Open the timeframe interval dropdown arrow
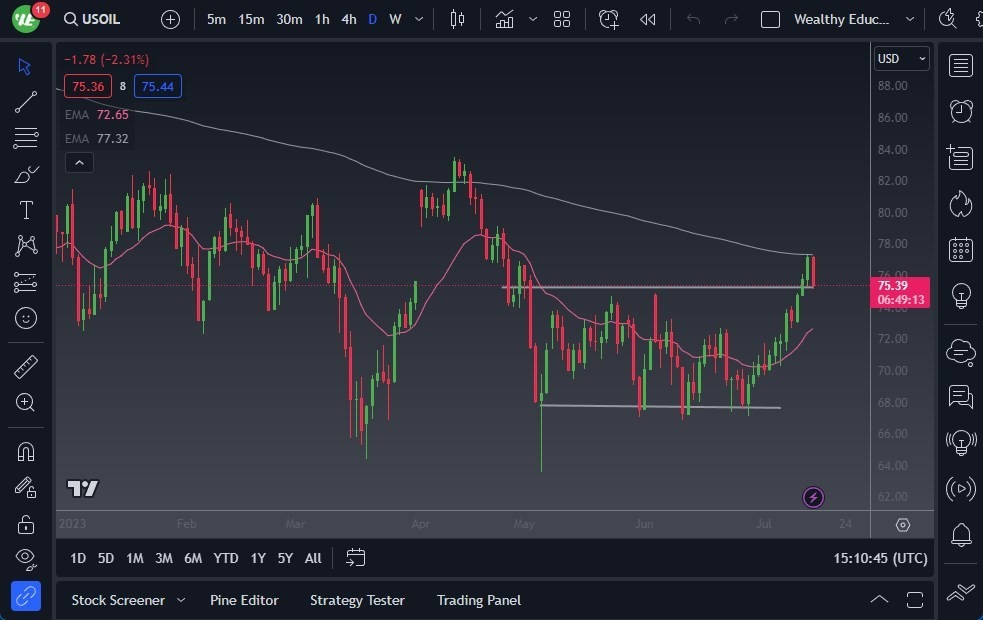The height and width of the screenshot is (620, 983). 418,19
